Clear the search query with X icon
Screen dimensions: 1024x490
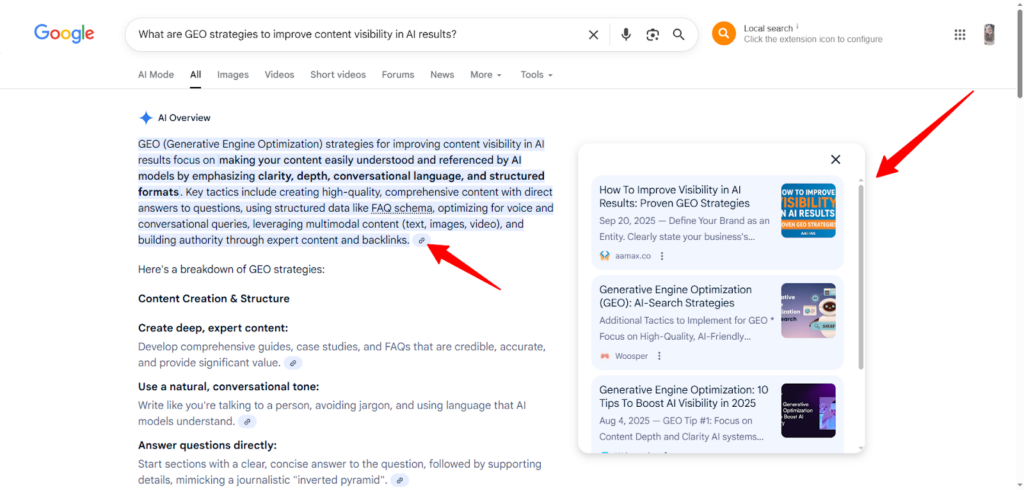click(593, 35)
